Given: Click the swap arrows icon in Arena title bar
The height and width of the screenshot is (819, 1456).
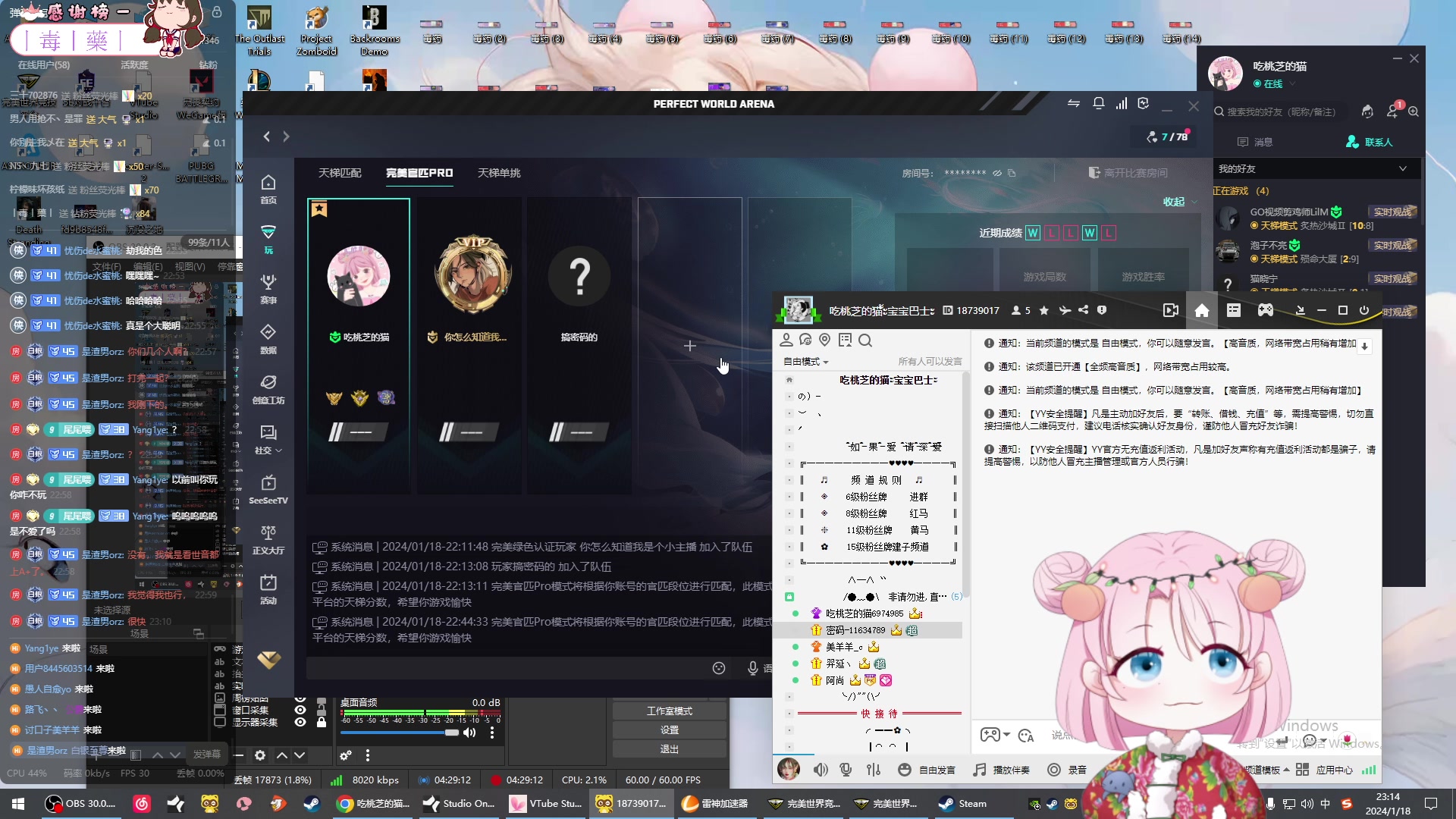Looking at the screenshot, I should pyautogui.click(x=1074, y=104).
